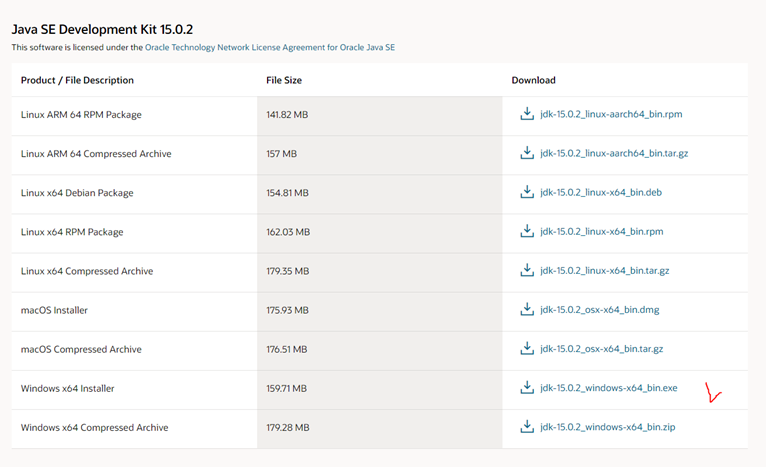Select the Java SE Development Kit 15.0.2 heading
This screenshot has height=467, width=766.
point(102,29)
